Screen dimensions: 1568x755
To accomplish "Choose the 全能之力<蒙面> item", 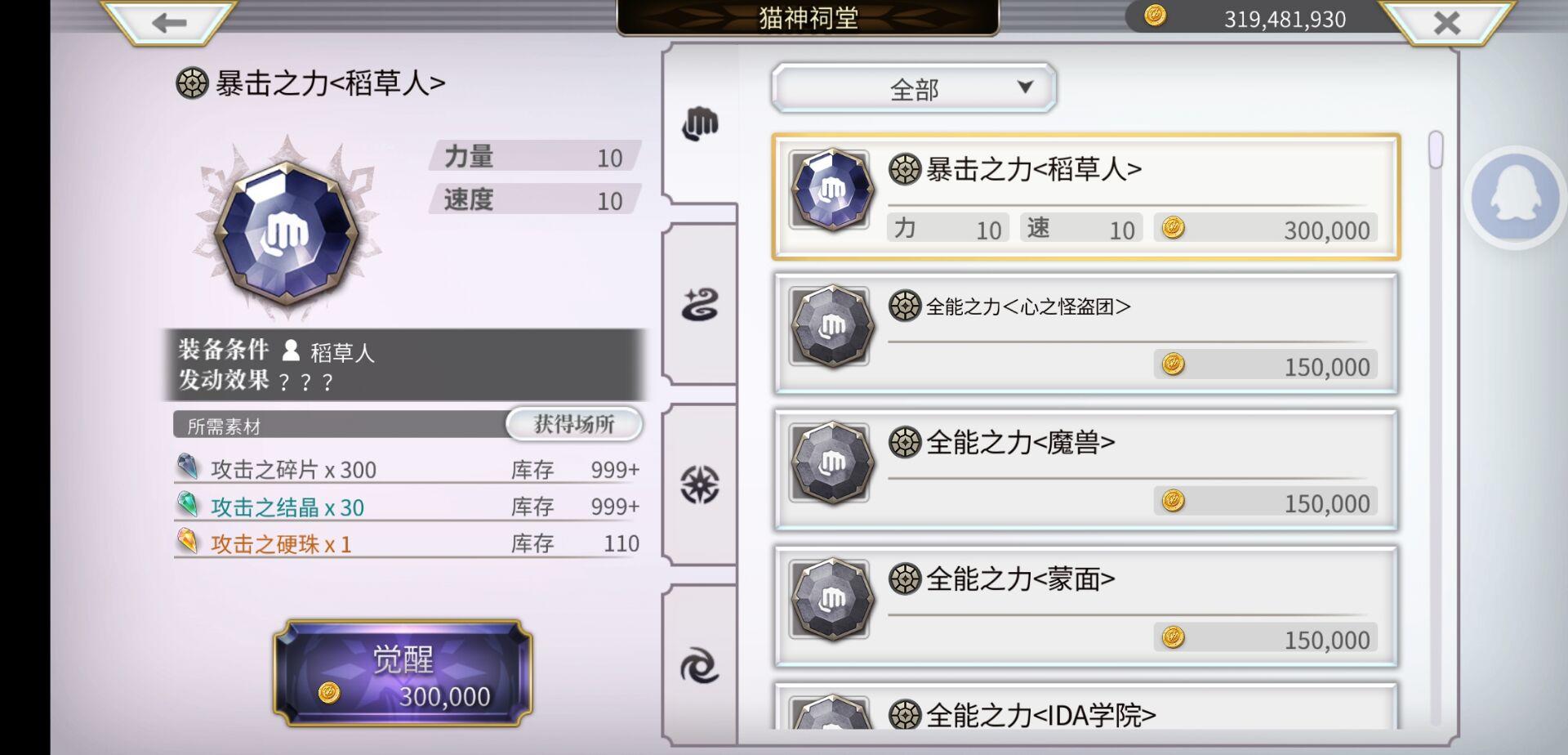I will click(1086, 606).
